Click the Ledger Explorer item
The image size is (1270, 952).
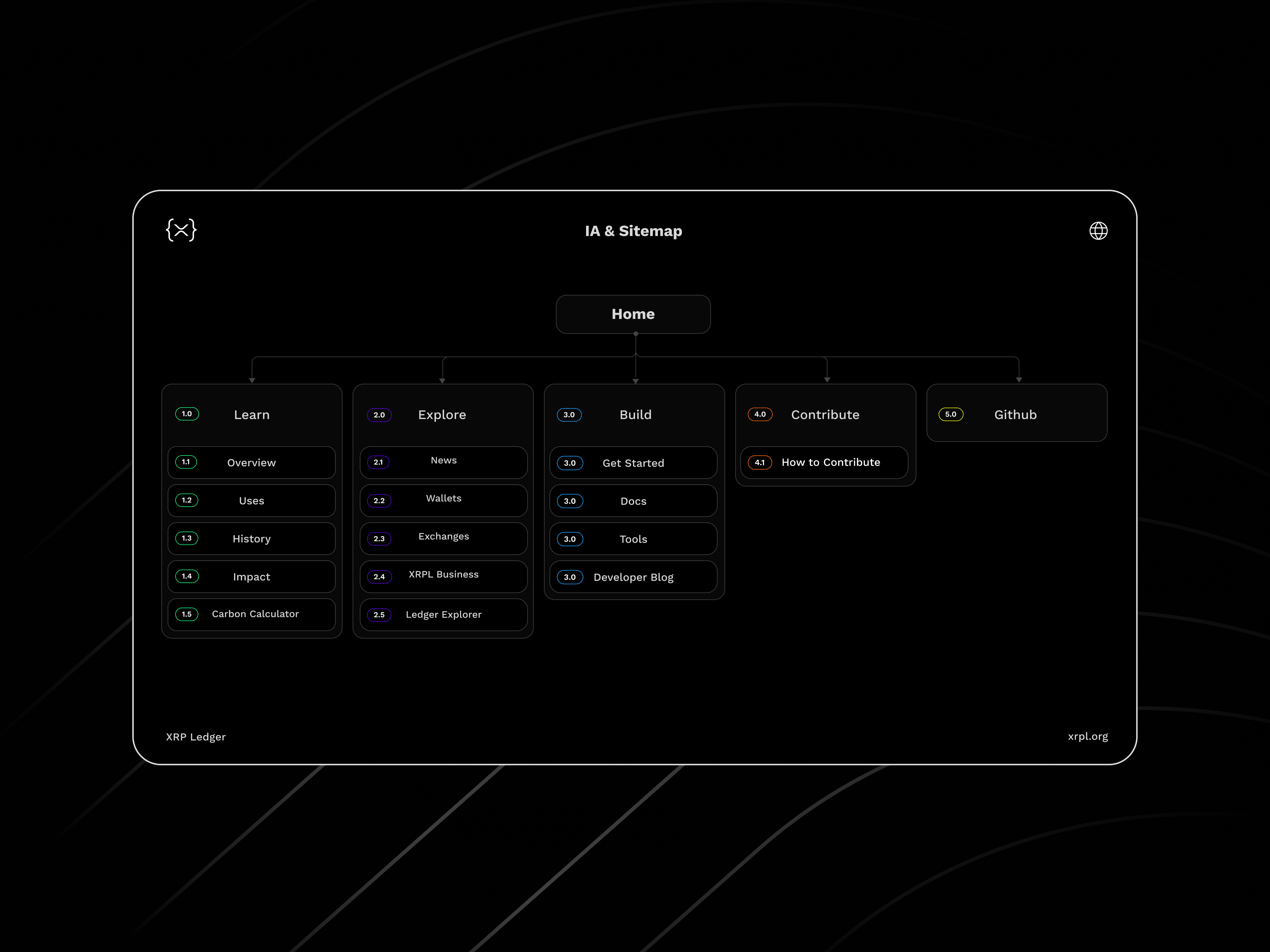[x=443, y=615]
